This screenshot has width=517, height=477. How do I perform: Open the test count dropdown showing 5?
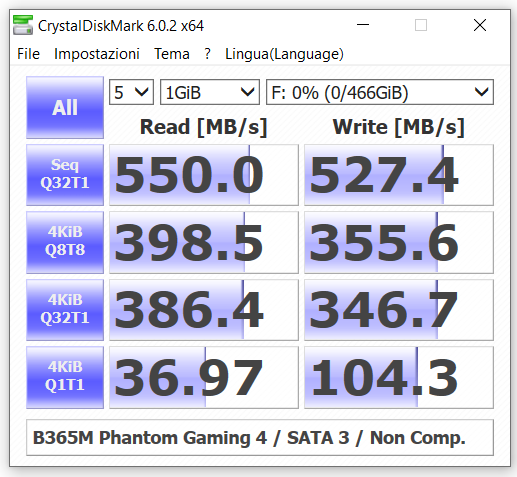click(131, 92)
